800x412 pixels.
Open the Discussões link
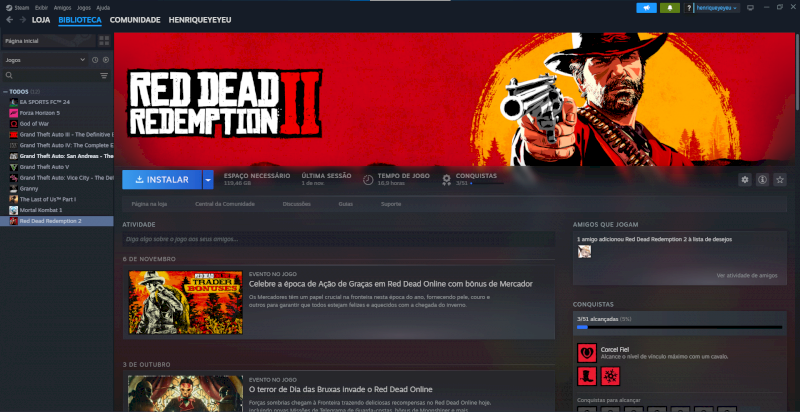coord(296,204)
